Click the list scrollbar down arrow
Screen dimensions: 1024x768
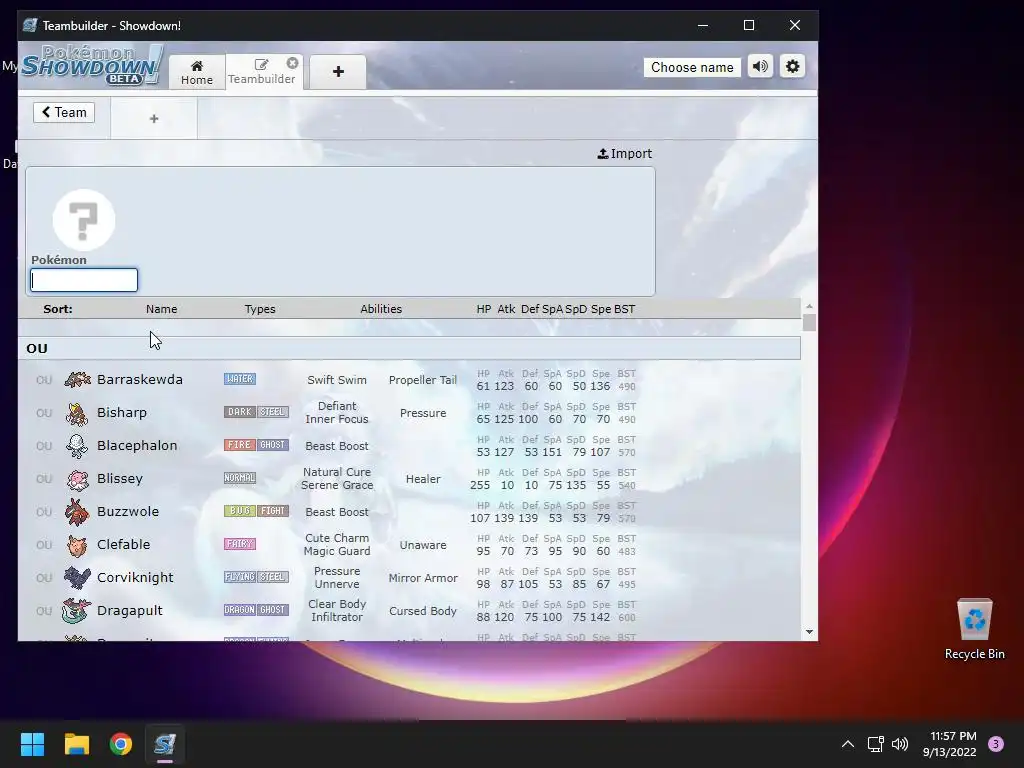pyautogui.click(x=809, y=632)
